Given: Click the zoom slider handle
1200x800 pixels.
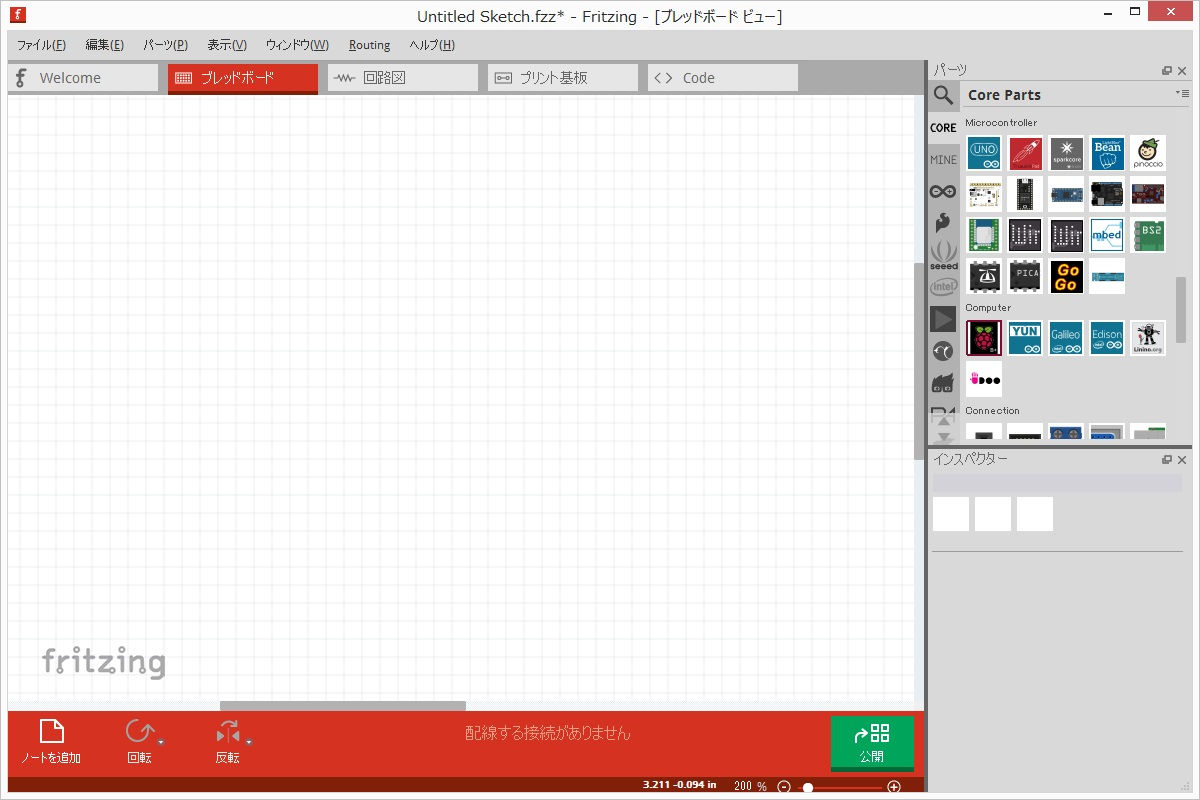Looking at the screenshot, I should point(808,787).
